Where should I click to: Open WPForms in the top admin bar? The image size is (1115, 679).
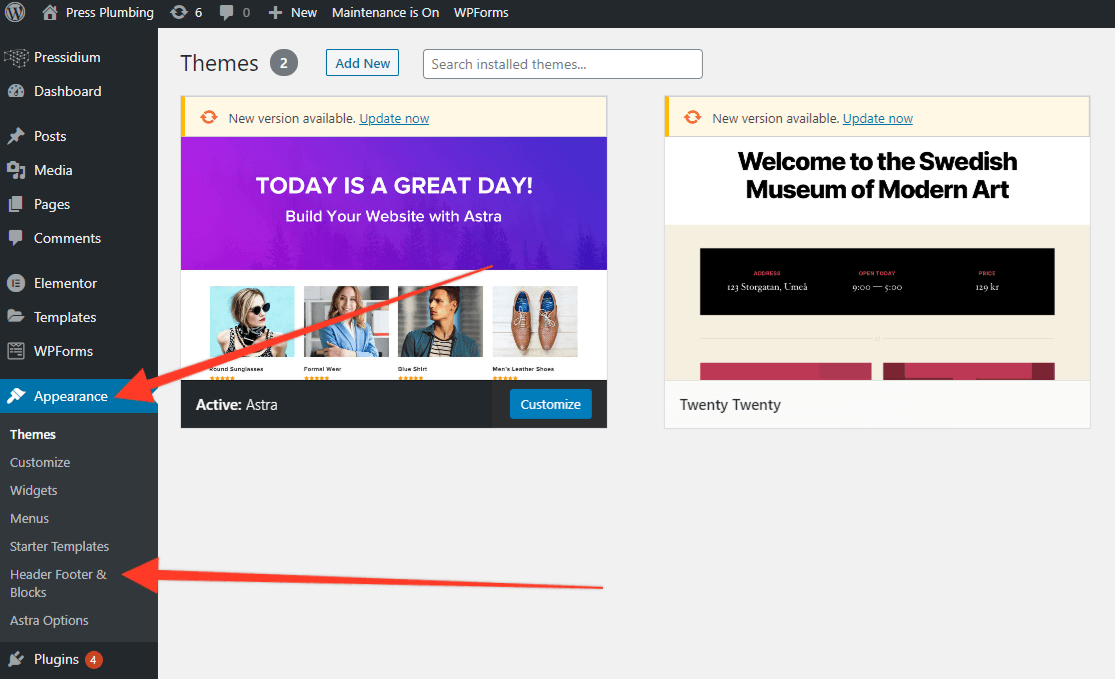[481, 13]
